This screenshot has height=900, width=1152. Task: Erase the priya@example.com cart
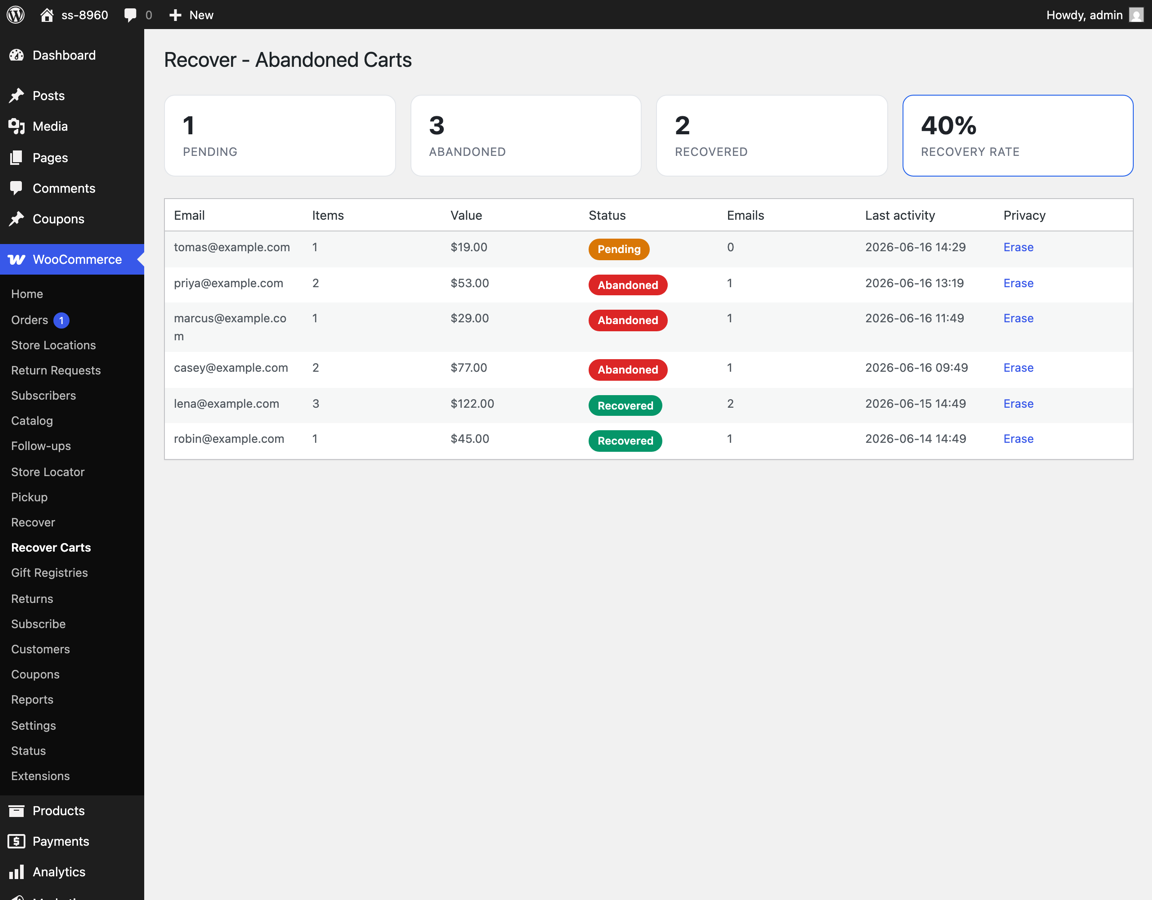coord(1018,283)
